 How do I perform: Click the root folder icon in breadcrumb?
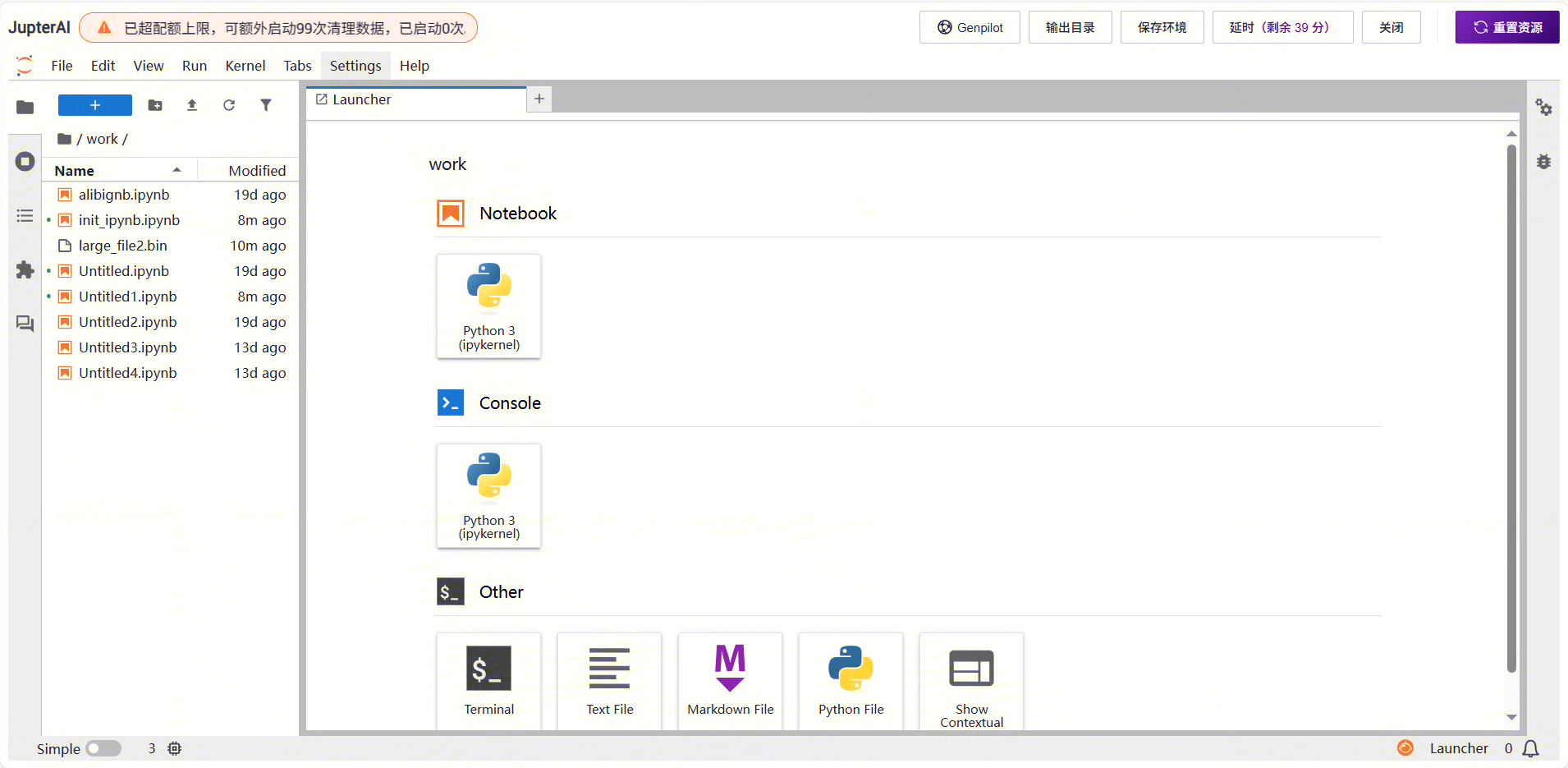coord(64,139)
